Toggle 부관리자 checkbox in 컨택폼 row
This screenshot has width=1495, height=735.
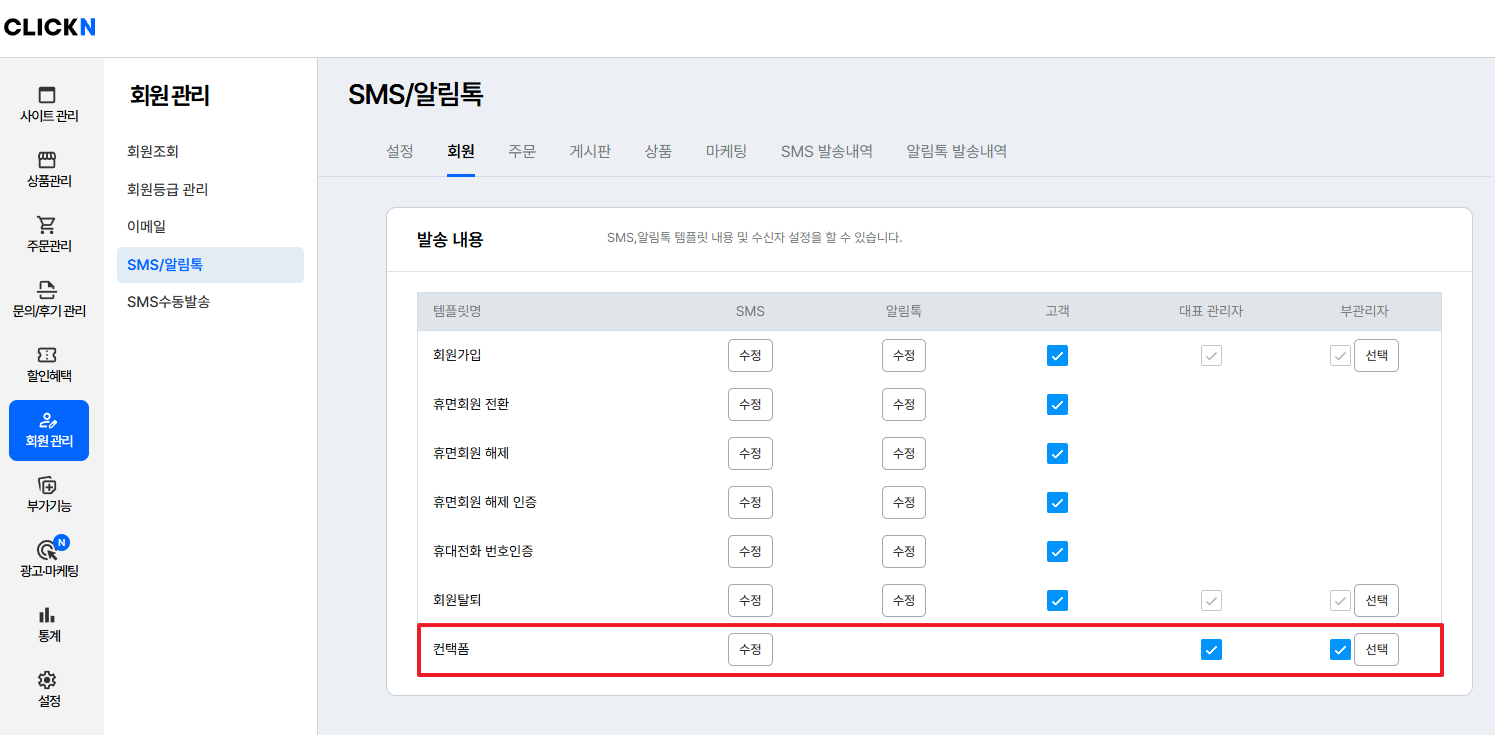tap(1340, 650)
